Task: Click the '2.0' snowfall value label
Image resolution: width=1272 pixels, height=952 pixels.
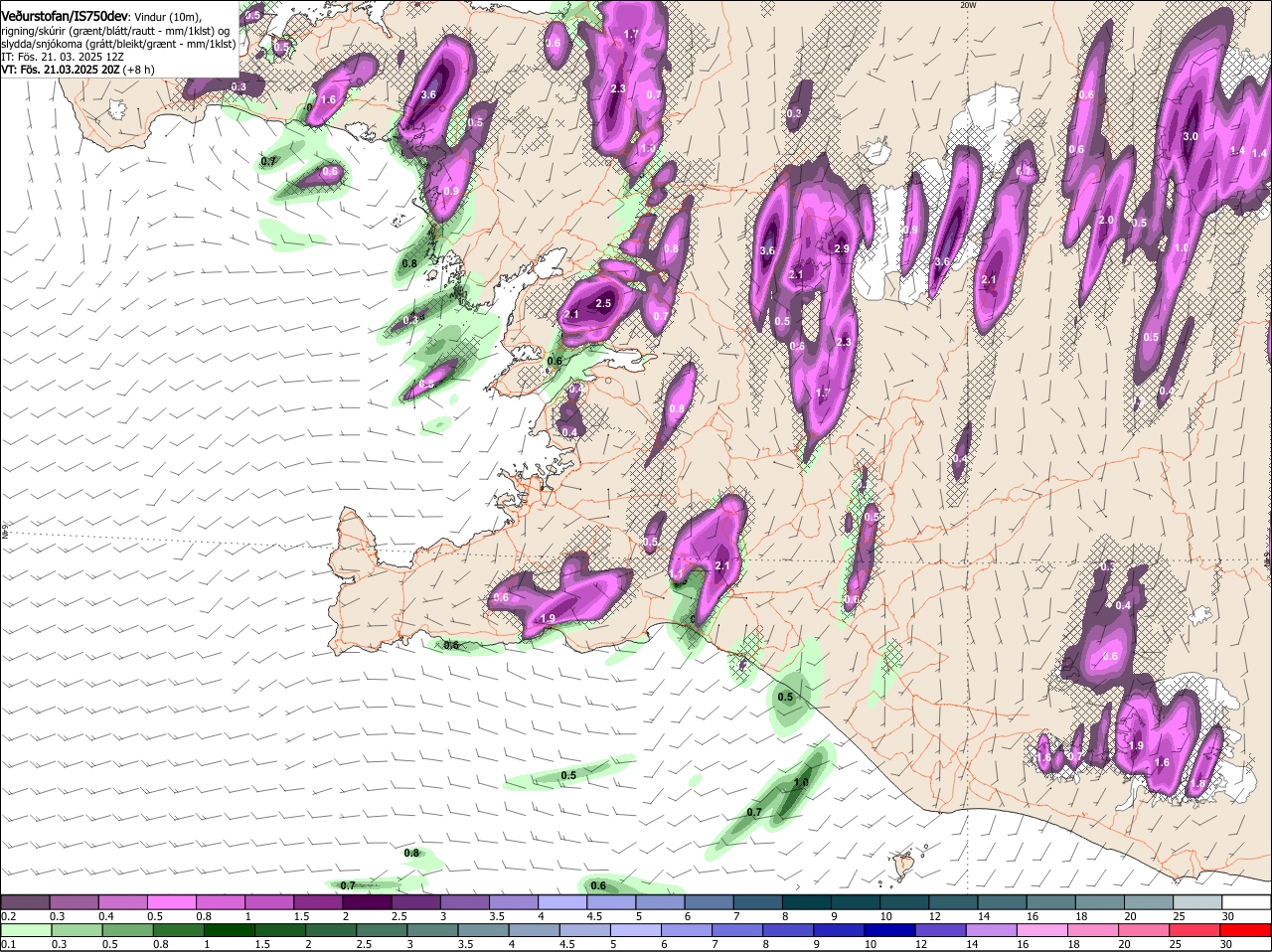Action: pos(1106,220)
